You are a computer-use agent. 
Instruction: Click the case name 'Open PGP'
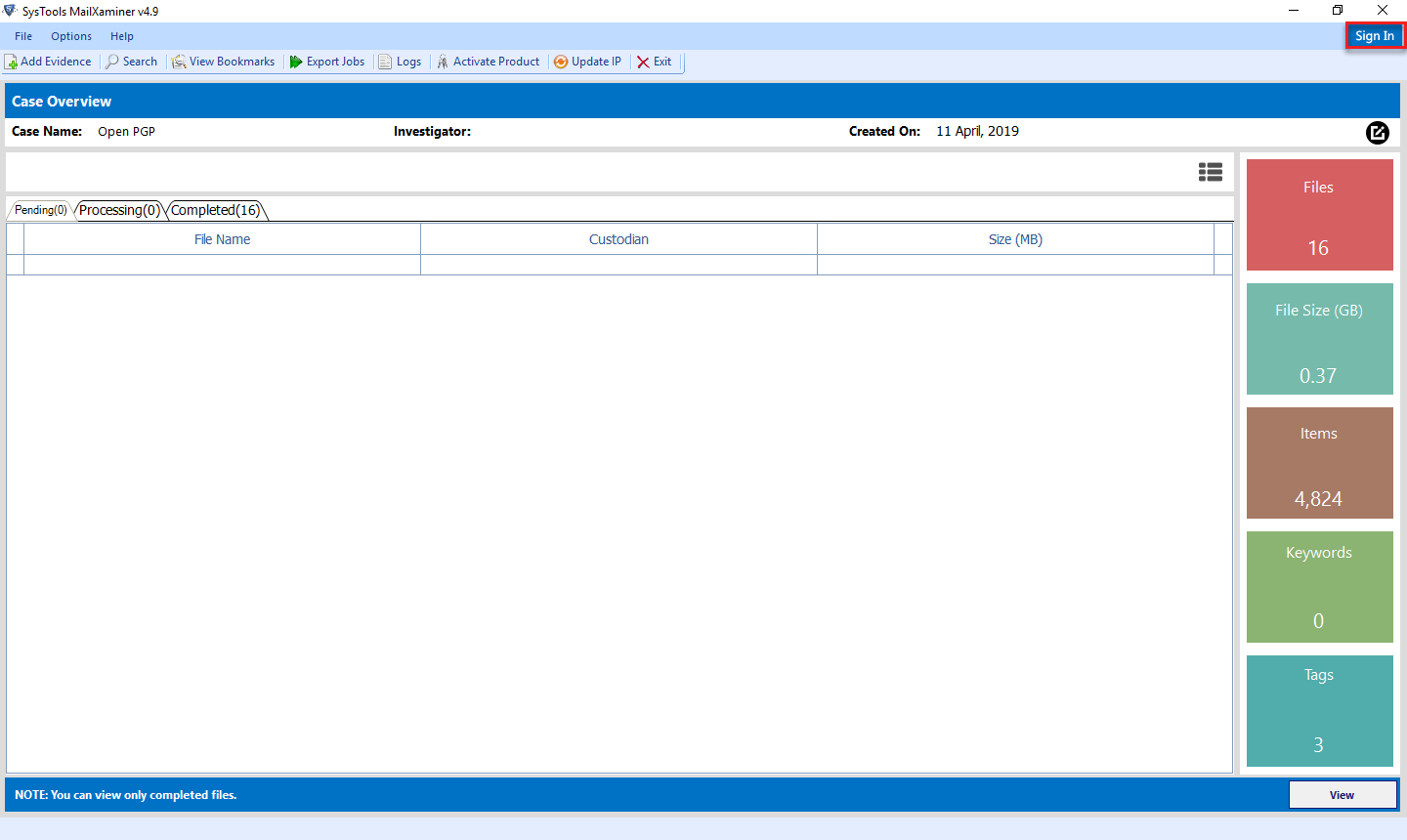[127, 132]
